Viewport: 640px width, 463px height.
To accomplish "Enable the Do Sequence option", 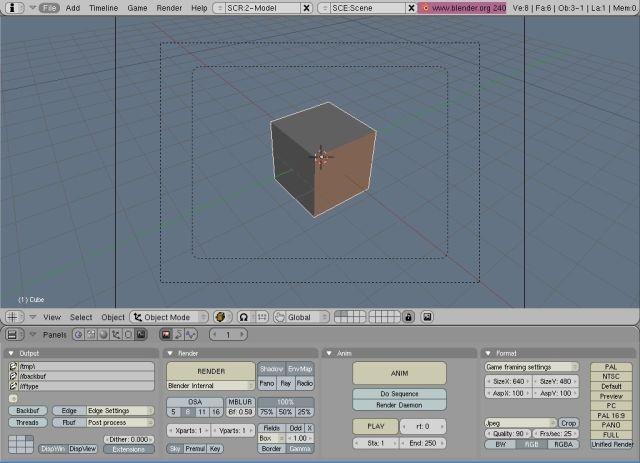I will [x=399, y=394].
